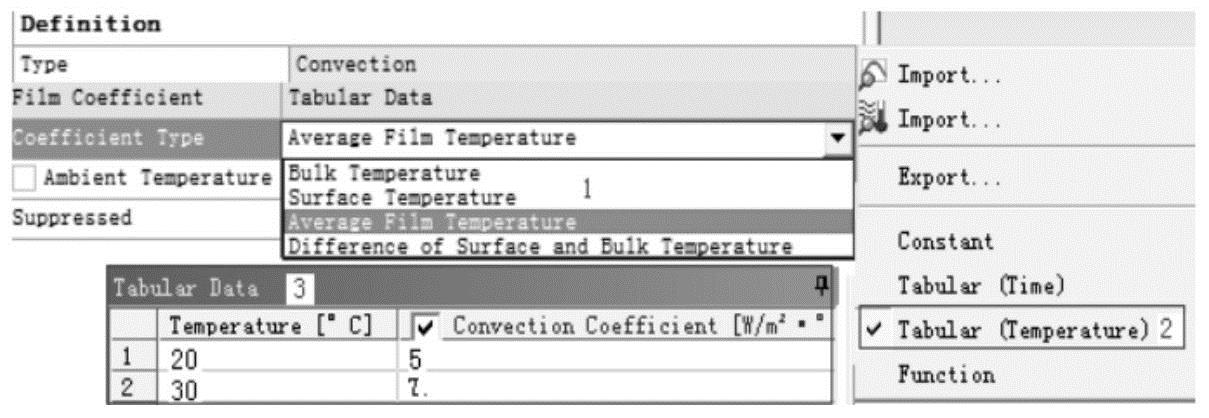This screenshot has height=418, width=1209.
Task: Uncheck the Convection Coefficient column checkbox
Action: tap(427, 326)
